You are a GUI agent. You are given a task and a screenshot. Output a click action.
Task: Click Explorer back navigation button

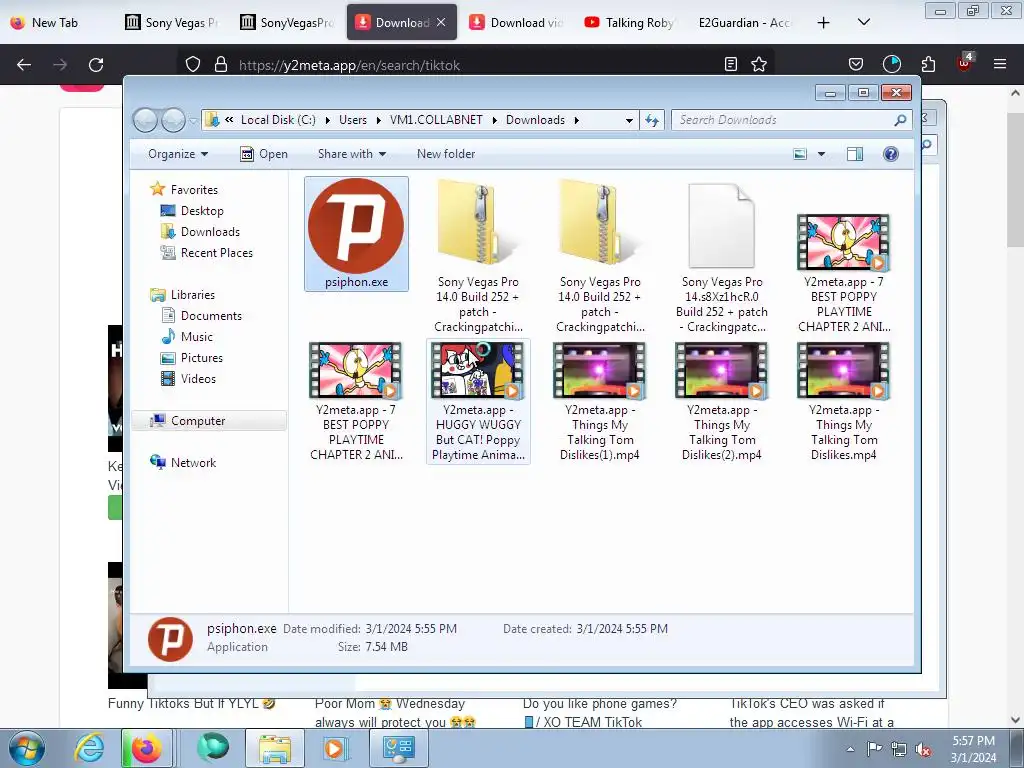pos(145,120)
